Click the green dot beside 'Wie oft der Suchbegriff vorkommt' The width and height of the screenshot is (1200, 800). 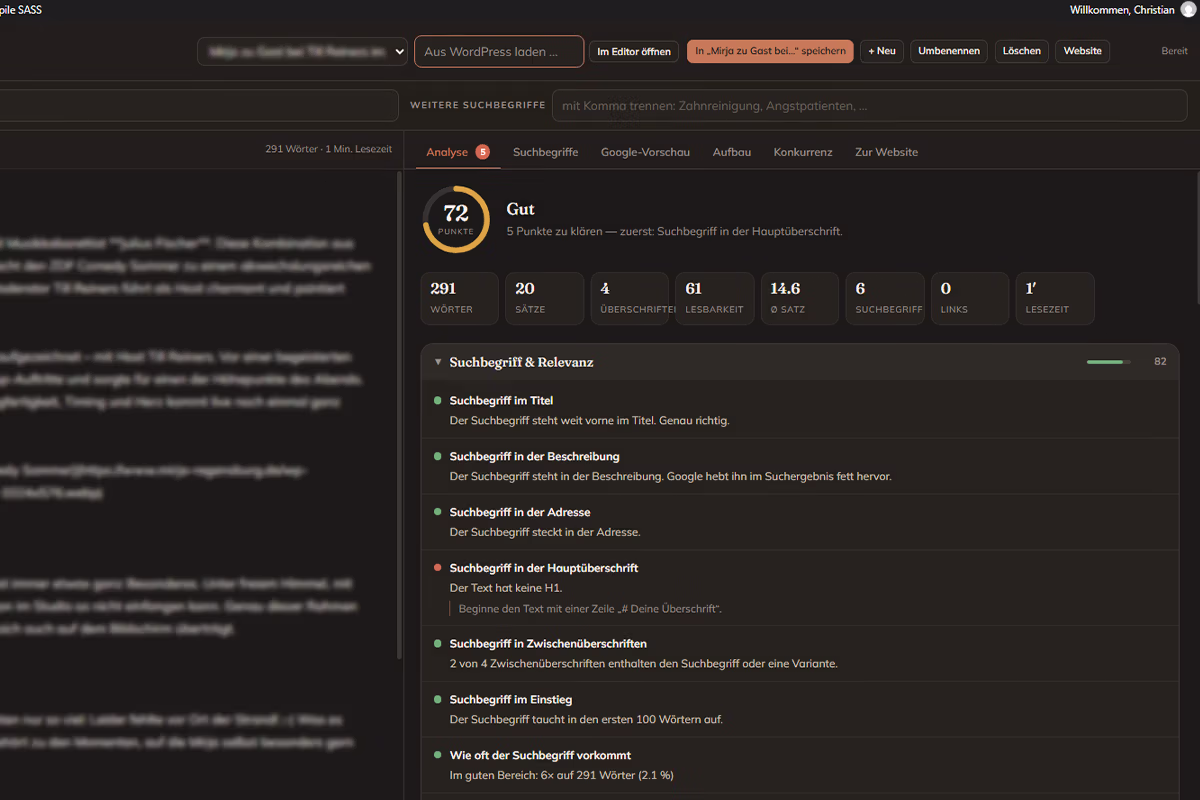pyautogui.click(x=437, y=755)
